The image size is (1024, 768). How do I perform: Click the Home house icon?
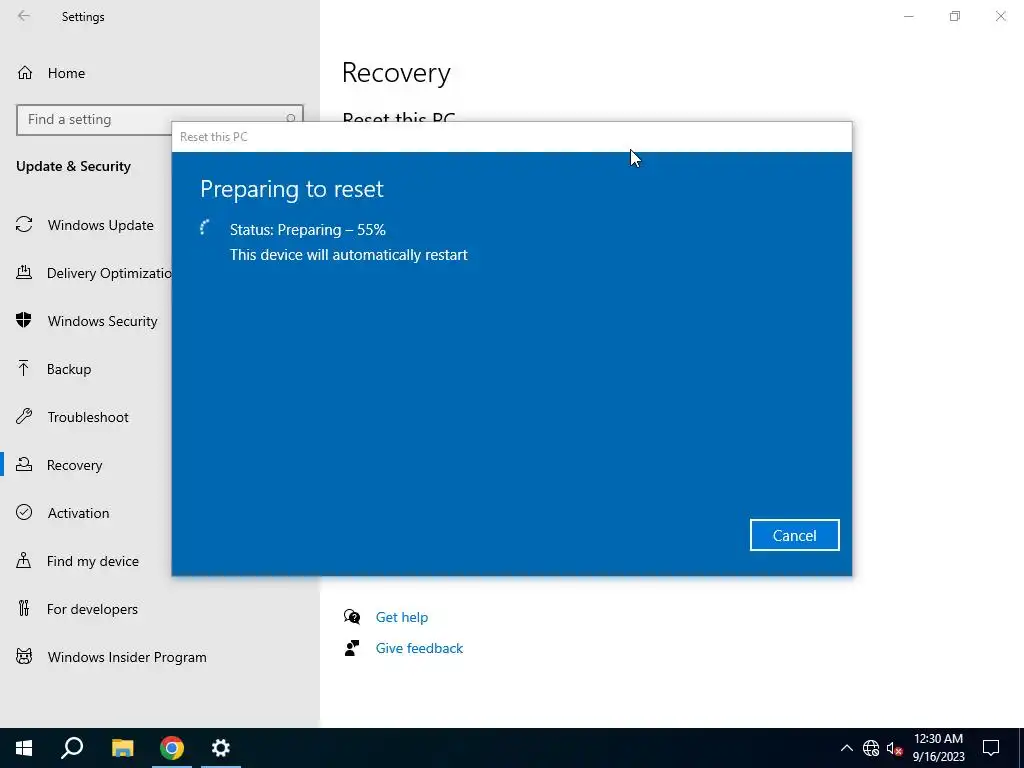[x=25, y=73]
